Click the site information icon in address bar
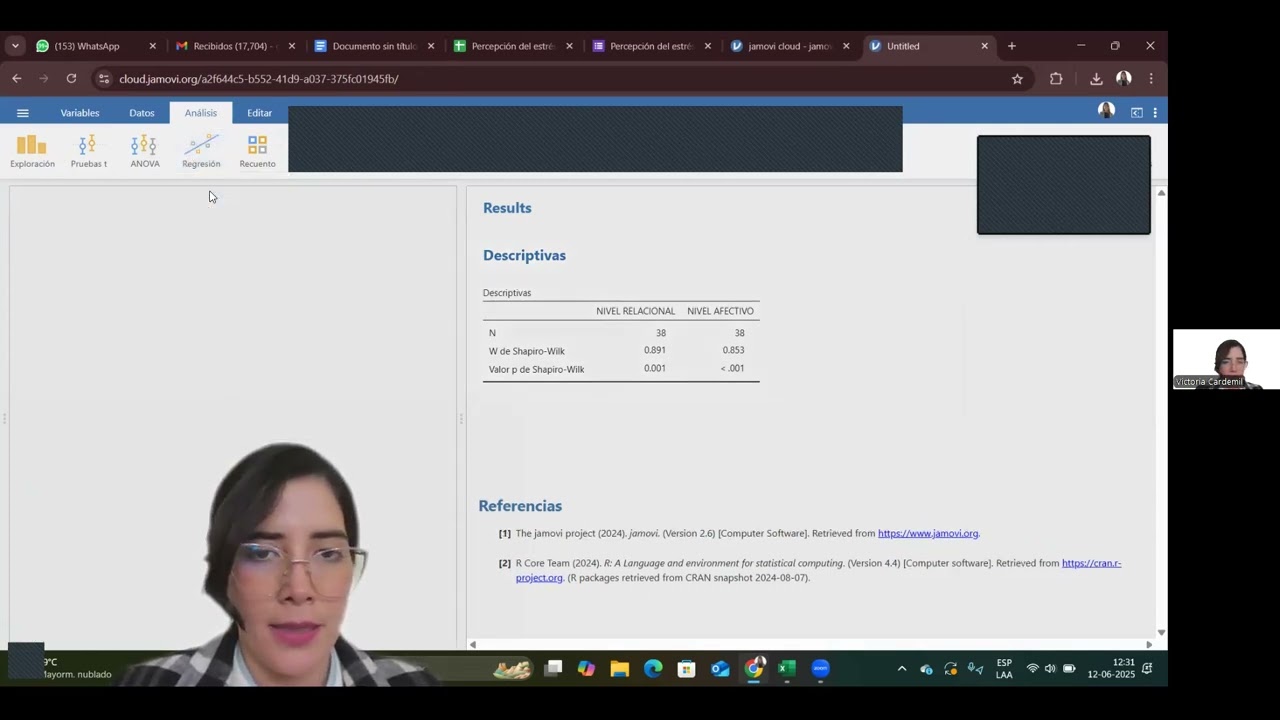Screen dimensions: 1280x720 [104, 78]
